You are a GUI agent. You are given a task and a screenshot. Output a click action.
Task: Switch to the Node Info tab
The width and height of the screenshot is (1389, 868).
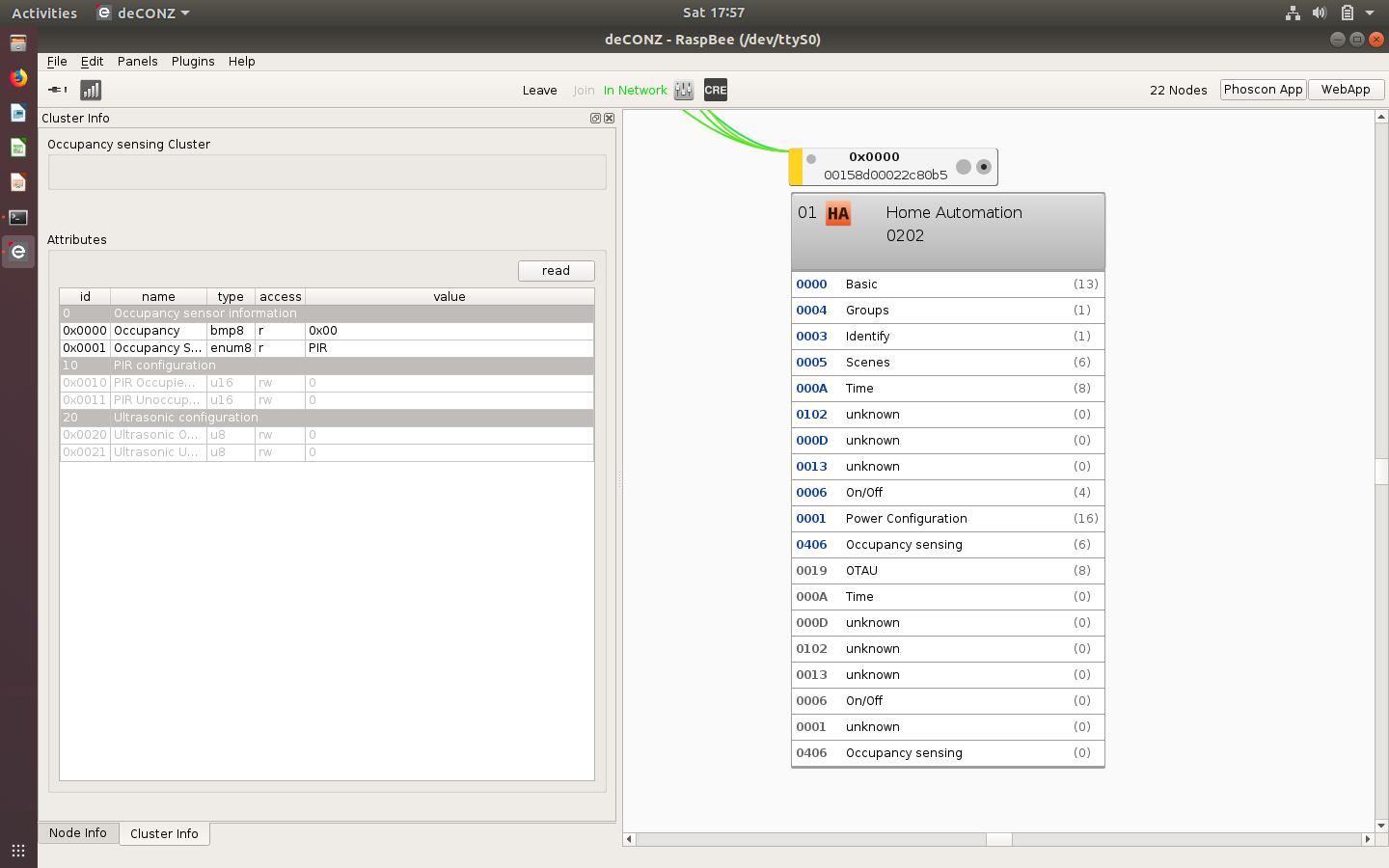[x=78, y=832]
